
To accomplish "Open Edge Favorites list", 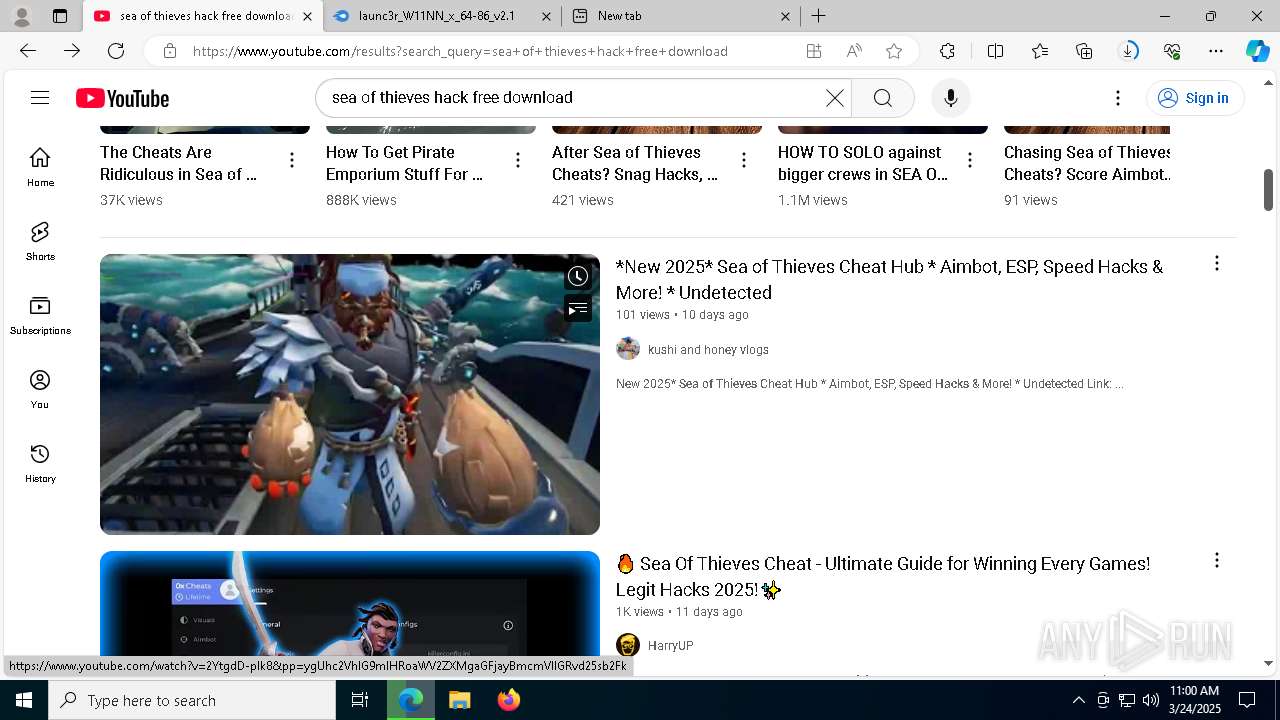I will (x=1040, y=51).
